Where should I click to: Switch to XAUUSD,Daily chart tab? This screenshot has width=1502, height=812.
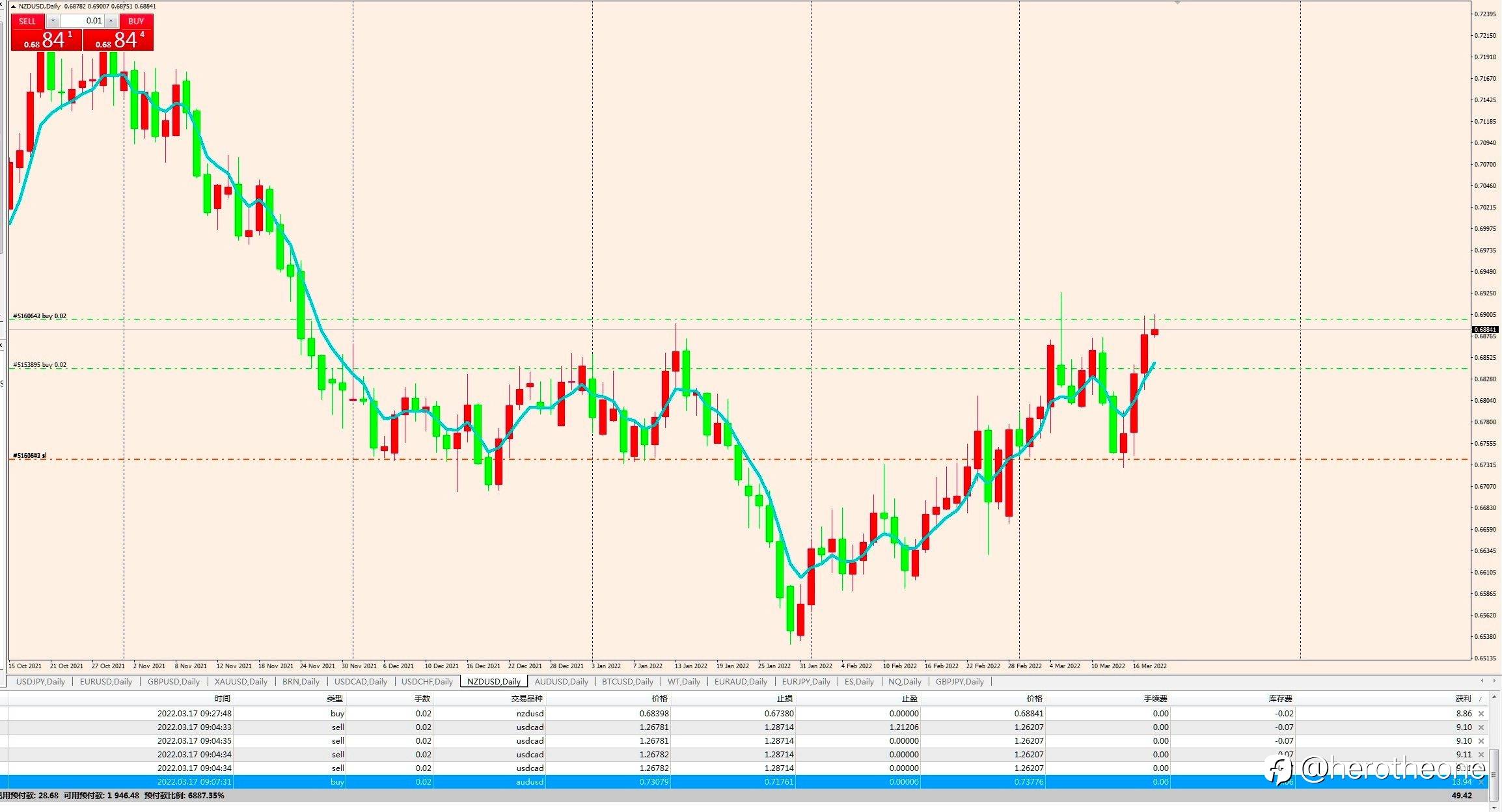[x=241, y=682]
